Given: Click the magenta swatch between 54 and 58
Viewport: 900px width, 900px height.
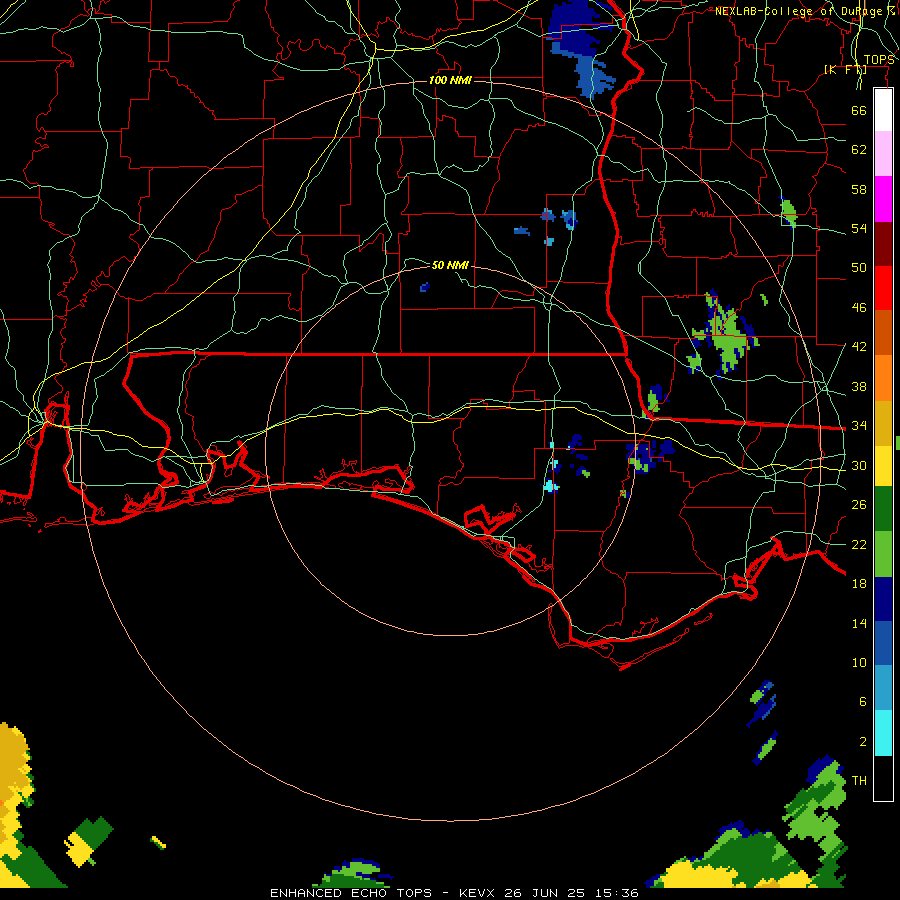Looking at the screenshot, I should [883, 199].
